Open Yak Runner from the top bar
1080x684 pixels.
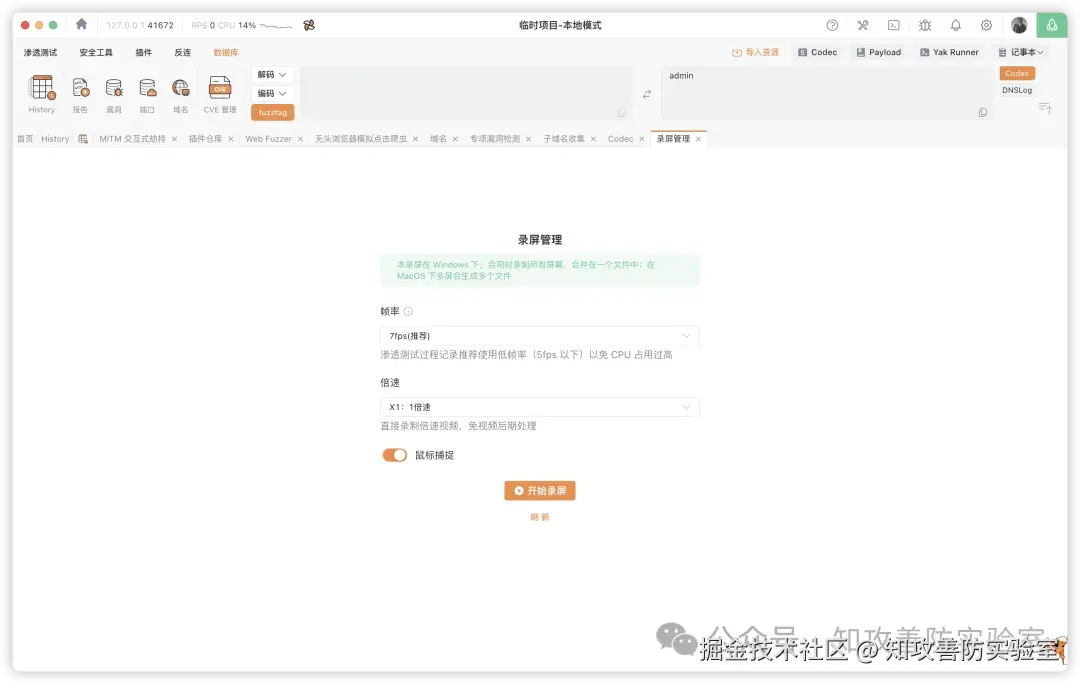(x=948, y=51)
